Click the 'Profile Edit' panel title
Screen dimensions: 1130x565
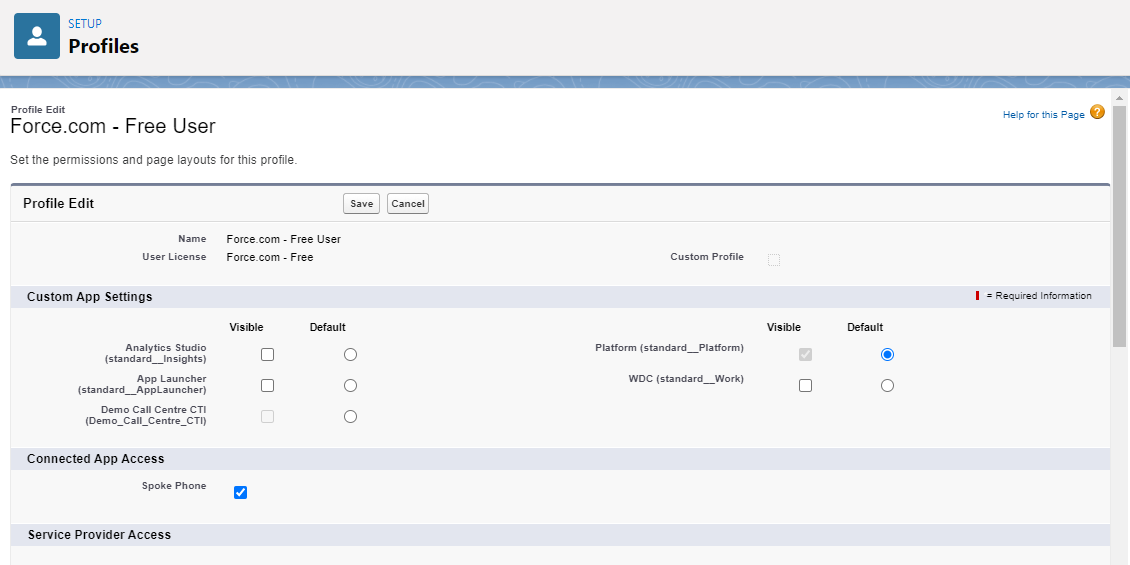(x=58, y=204)
